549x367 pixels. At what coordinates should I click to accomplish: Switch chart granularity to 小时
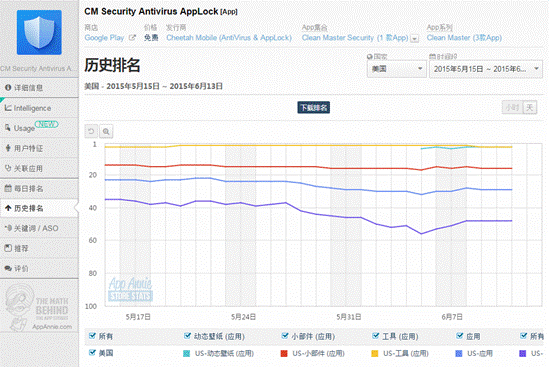pyautogui.click(x=512, y=108)
